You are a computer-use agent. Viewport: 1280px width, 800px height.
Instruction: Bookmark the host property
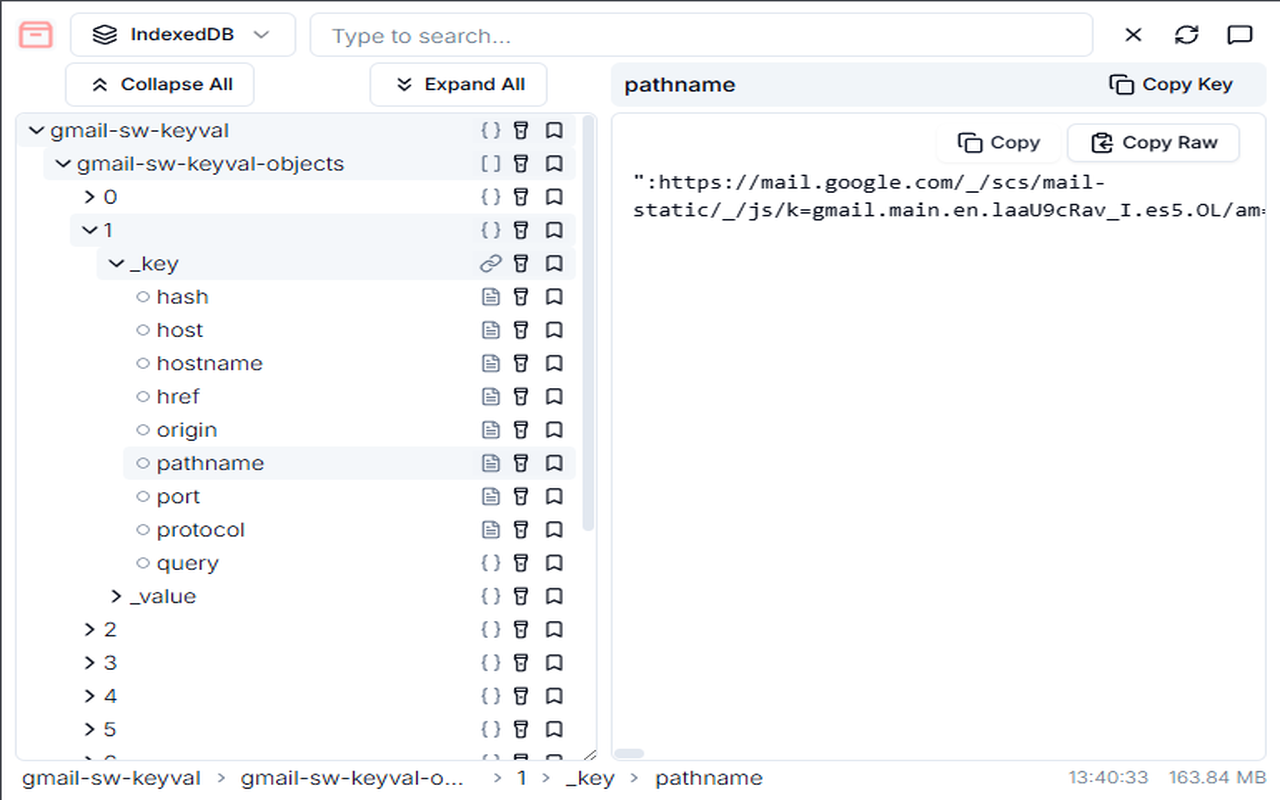pos(554,329)
